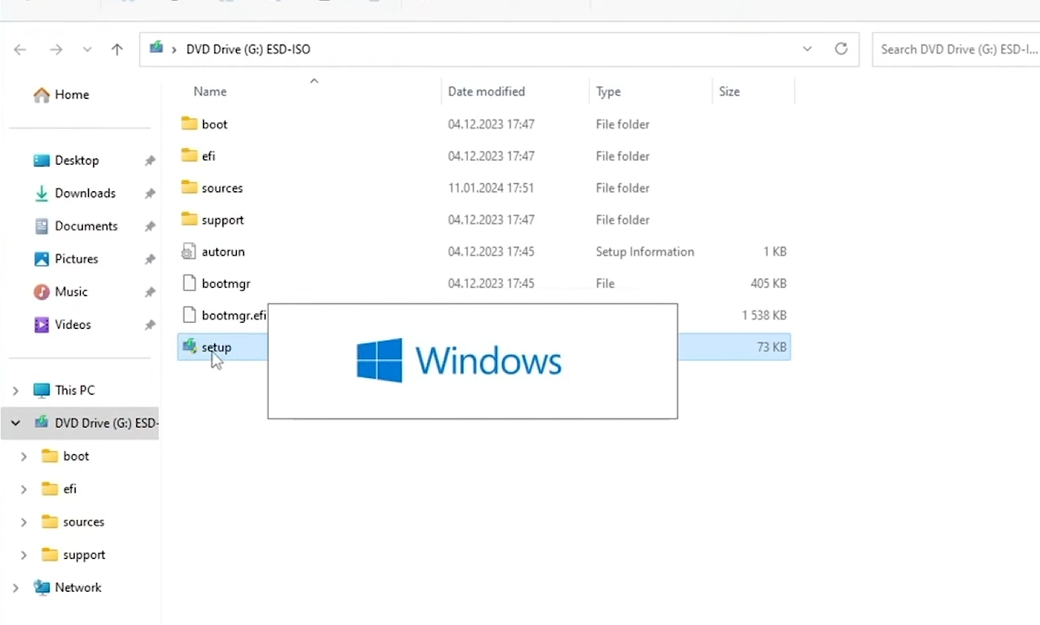This screenshot has width=1040, height=625.
Task: Expand the boot folder in the sidebar
Action: (23, 455)
